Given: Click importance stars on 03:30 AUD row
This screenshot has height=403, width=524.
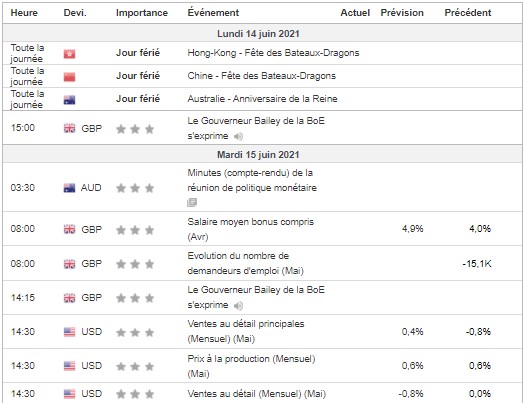Looking at the screenshot, I should 135,188.
